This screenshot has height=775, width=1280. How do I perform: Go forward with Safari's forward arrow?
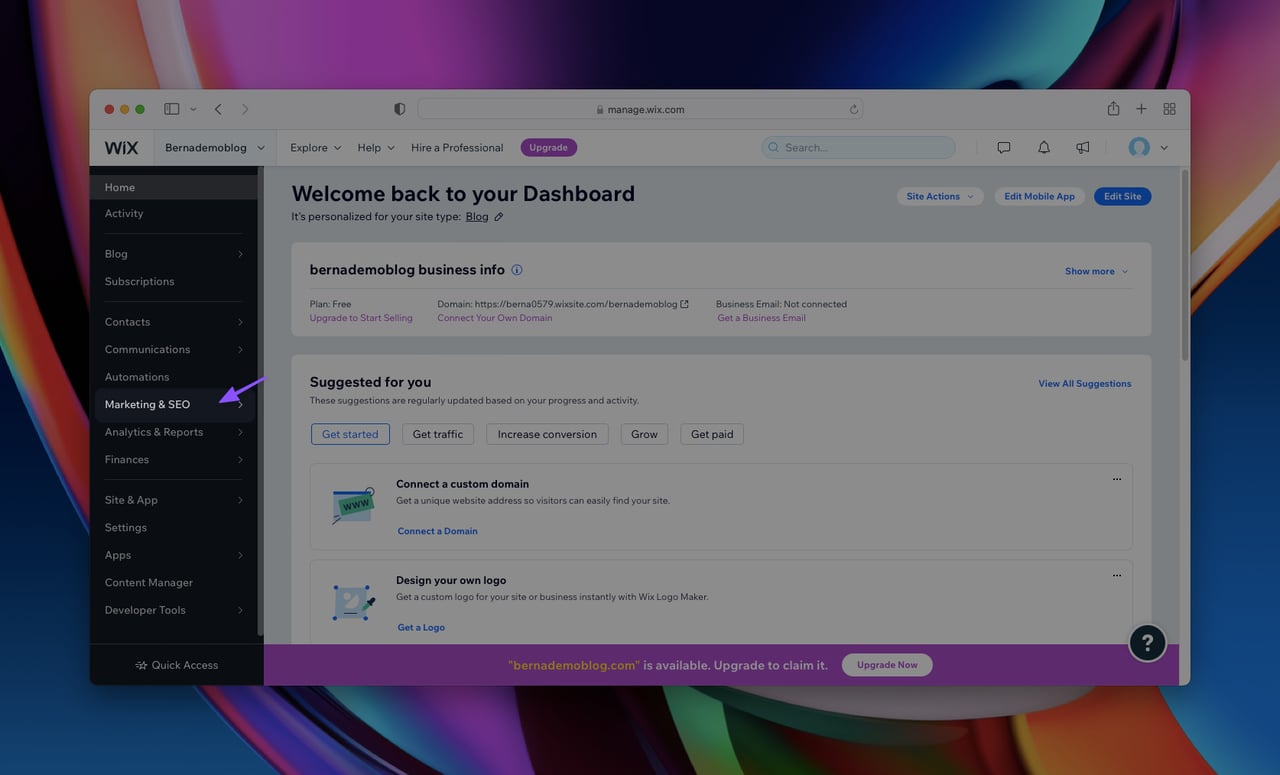pos(245,109)
